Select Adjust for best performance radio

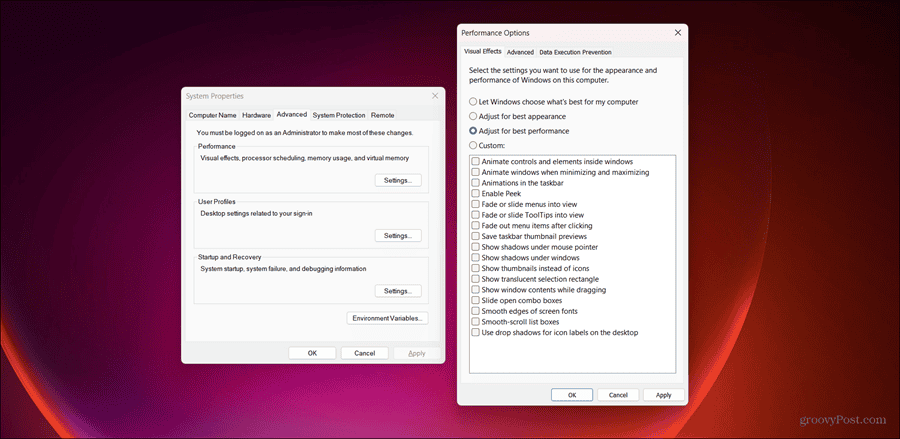[473, 131]
